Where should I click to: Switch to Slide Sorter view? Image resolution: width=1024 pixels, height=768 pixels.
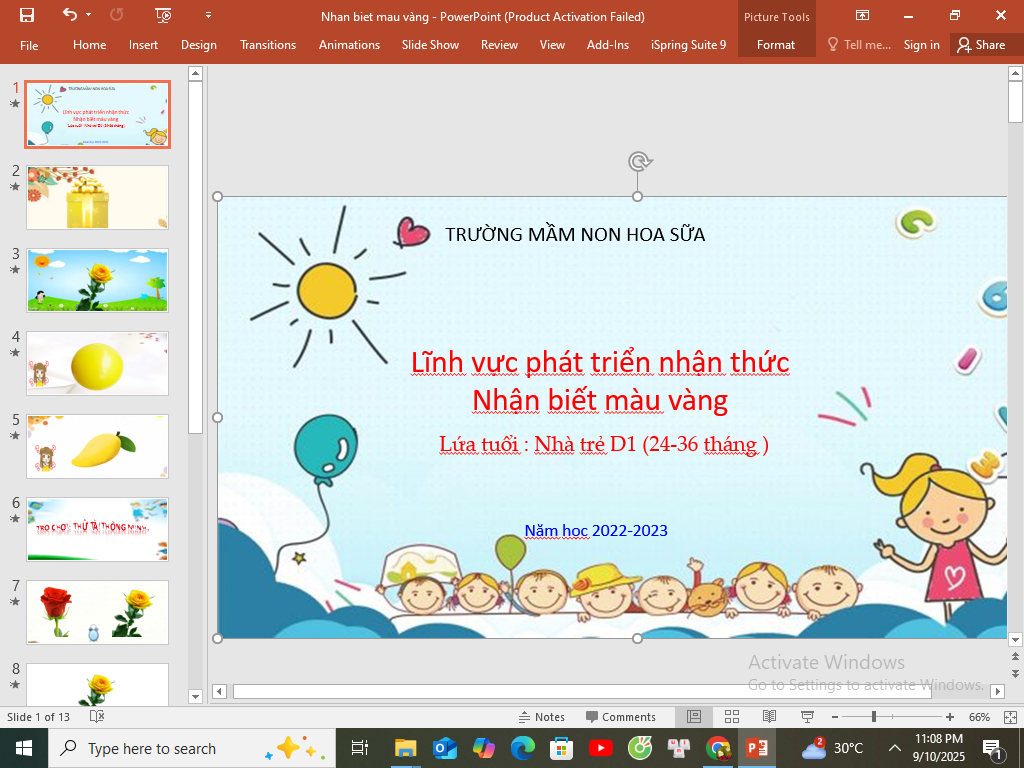(x=731, y=717)
